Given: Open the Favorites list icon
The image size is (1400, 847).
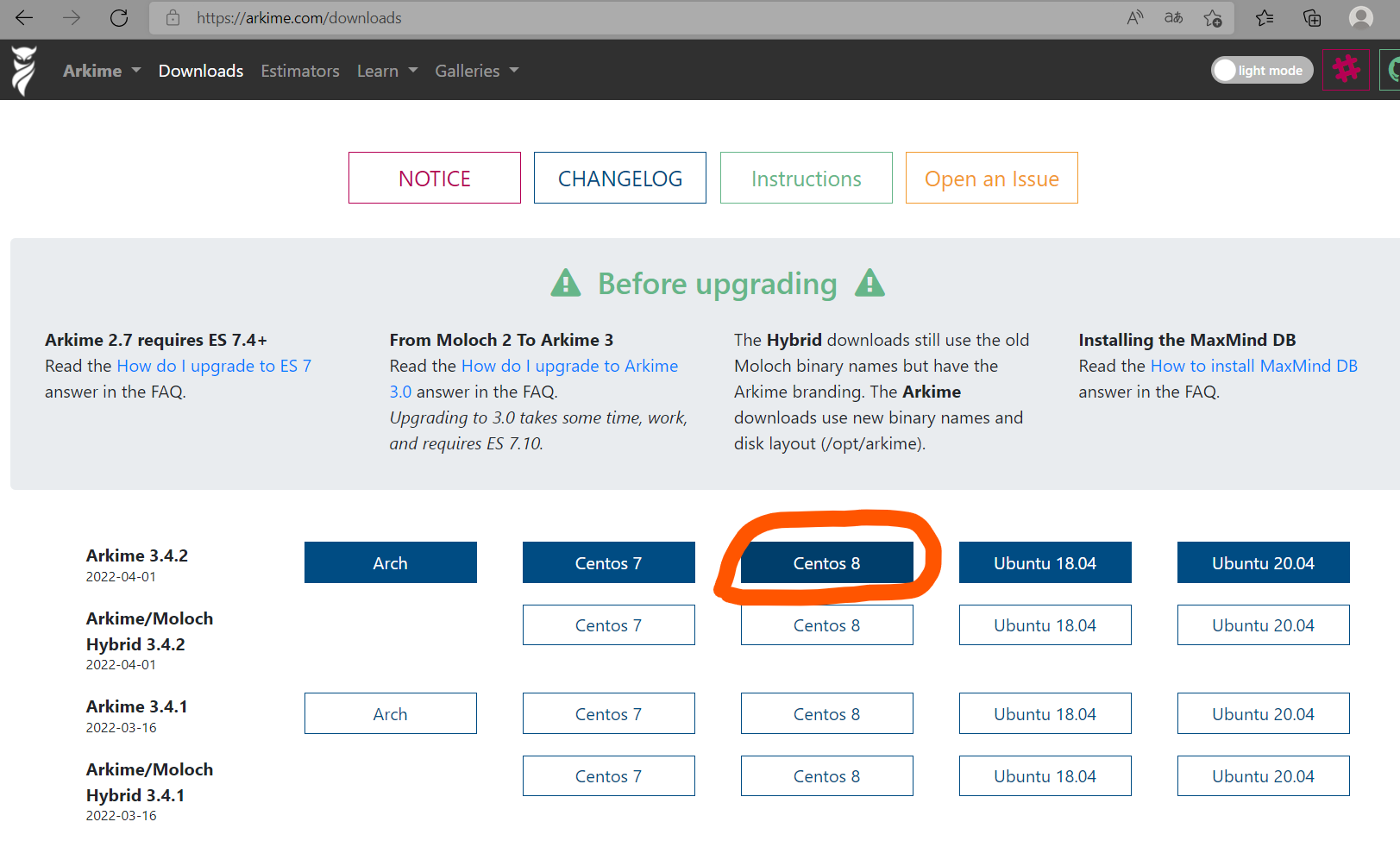Looking at the screenshot, I should (x=1265, y=17).
